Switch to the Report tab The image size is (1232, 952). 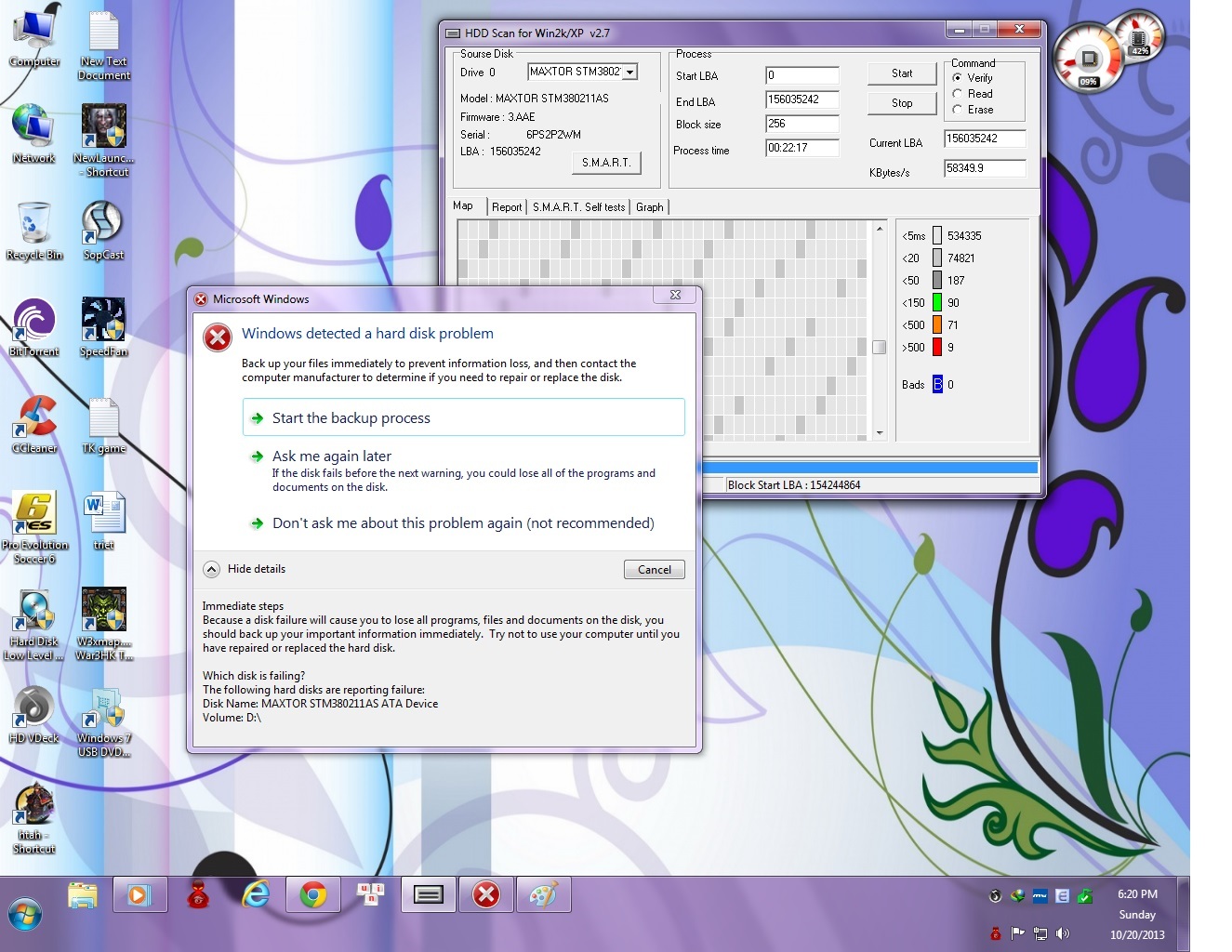(507, 207)
